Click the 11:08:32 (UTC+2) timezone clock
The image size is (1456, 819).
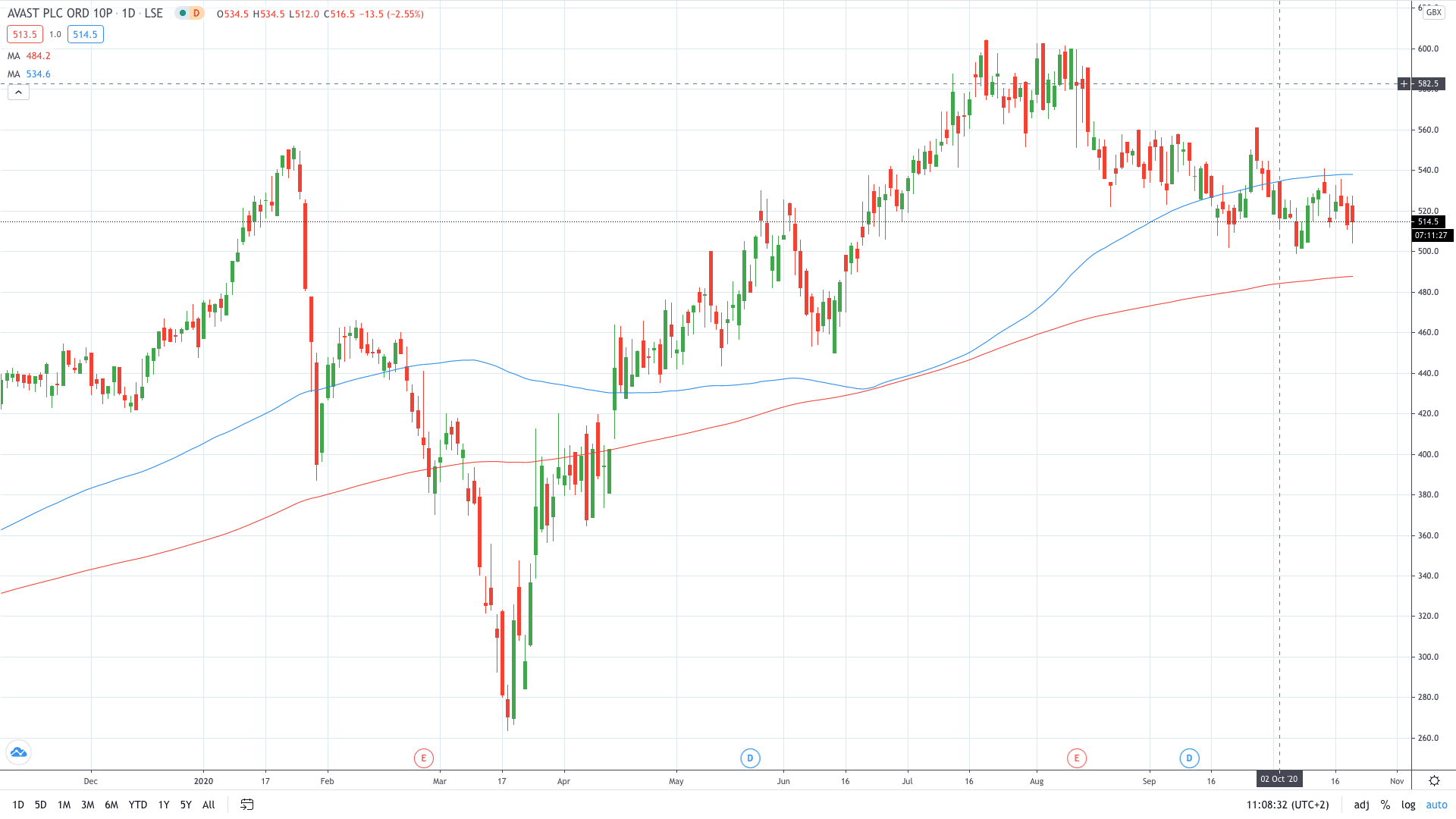[1288, 805]
